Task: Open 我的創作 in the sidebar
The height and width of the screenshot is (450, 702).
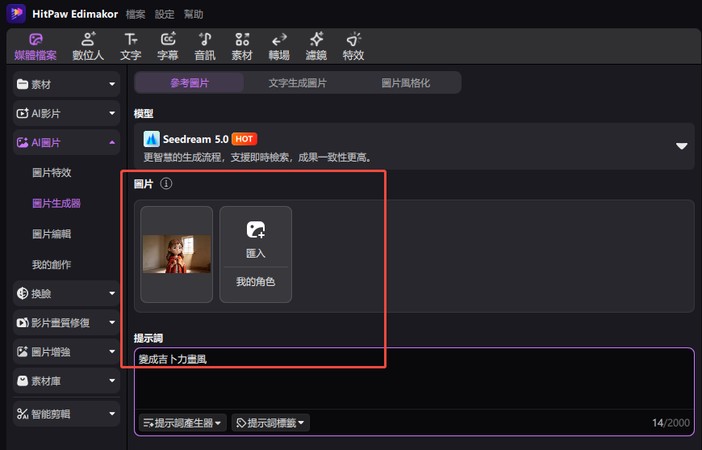Action: click(x=51, y=265)
